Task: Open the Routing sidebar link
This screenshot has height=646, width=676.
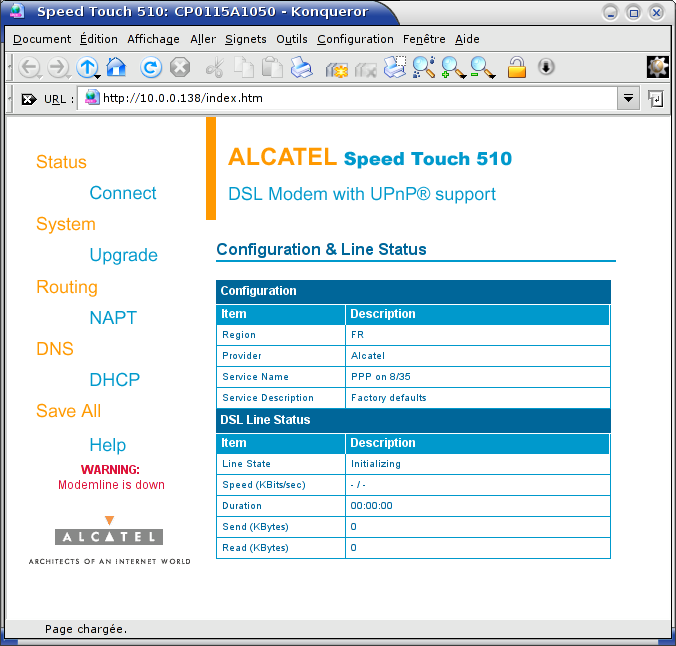Action: pos(67,287)
